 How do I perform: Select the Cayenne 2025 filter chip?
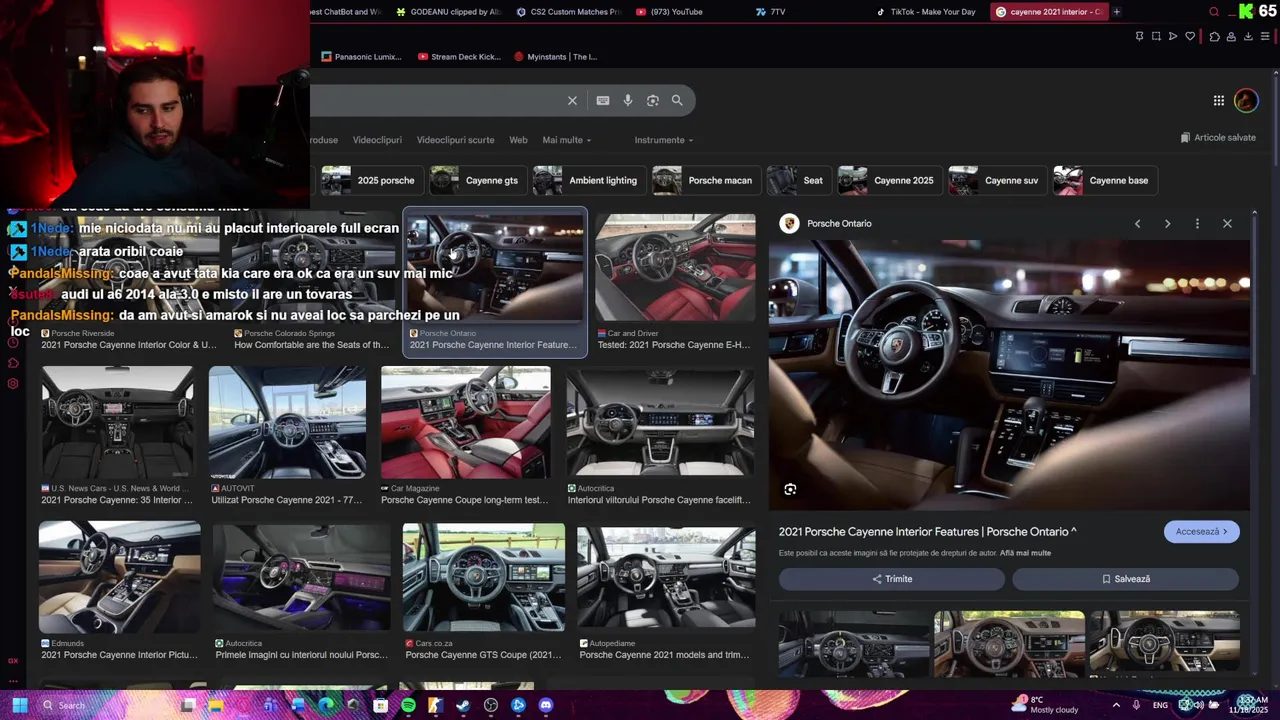coord(888,180)
